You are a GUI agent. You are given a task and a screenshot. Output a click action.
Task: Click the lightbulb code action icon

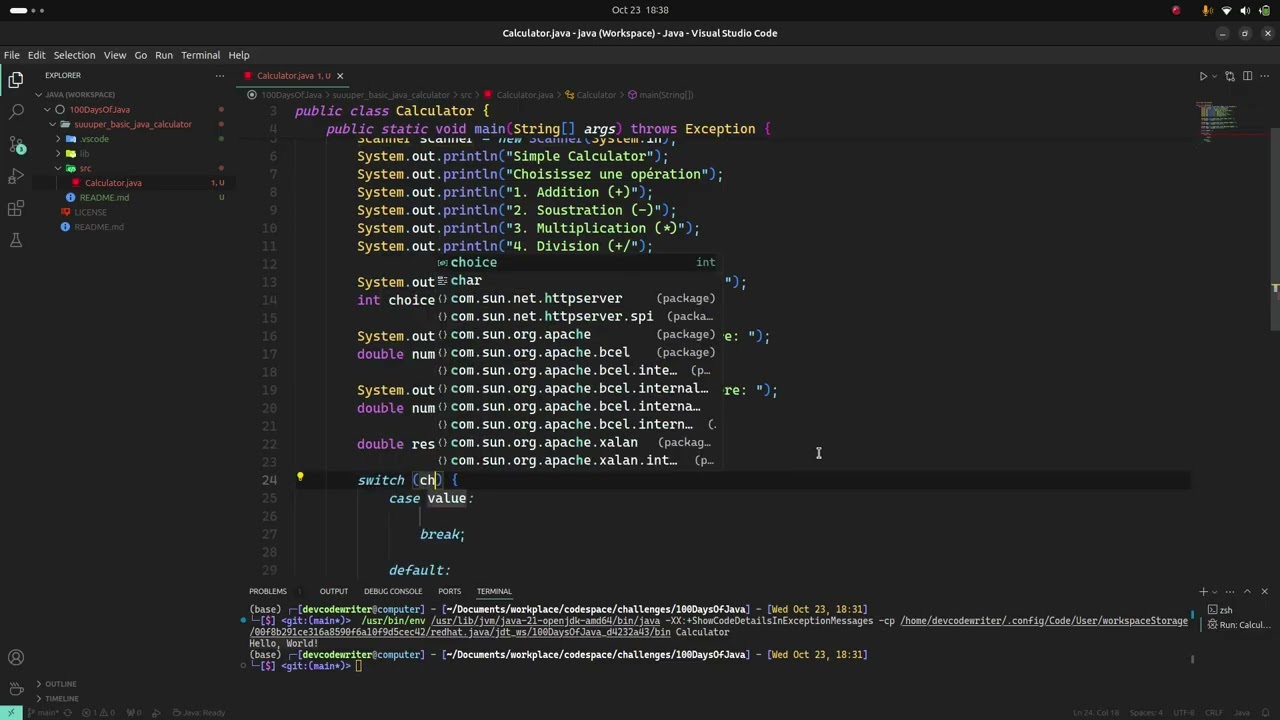pos(300,478)
